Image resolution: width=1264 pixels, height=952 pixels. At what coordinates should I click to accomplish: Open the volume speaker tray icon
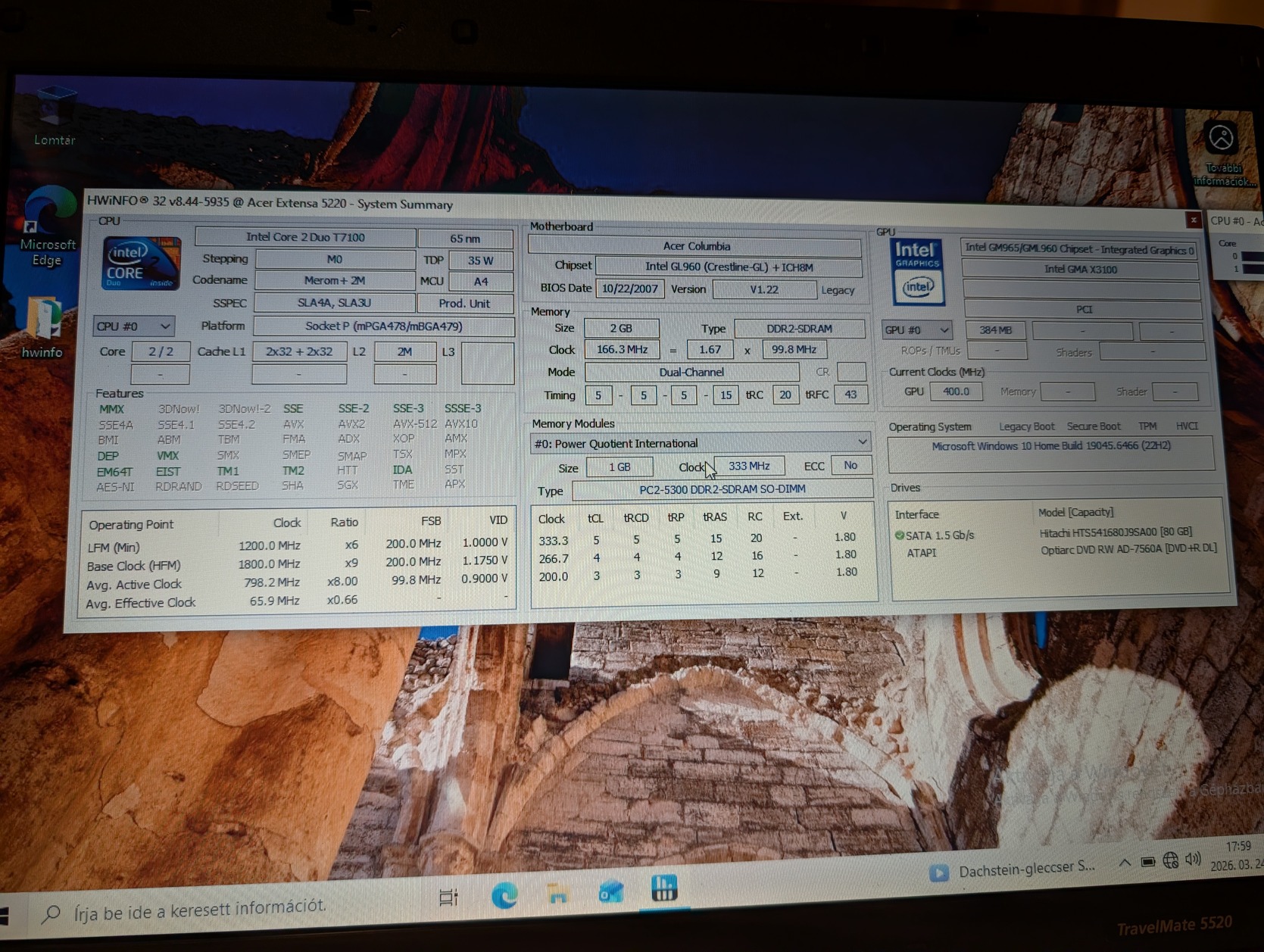[x=1194, y=859]
